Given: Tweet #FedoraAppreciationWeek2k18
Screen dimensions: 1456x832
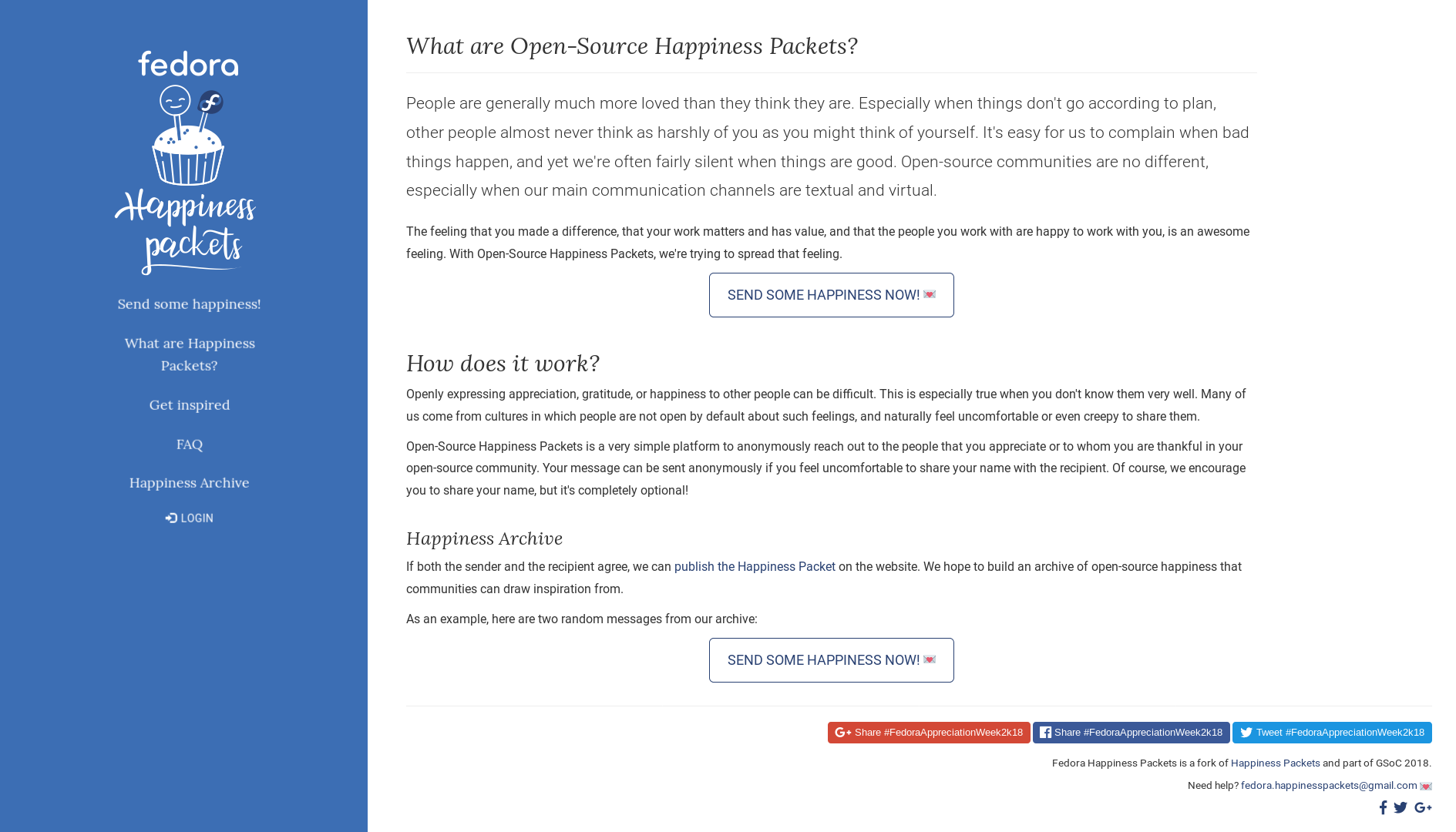Looking at the screenshot, I should coord(1332,733).
